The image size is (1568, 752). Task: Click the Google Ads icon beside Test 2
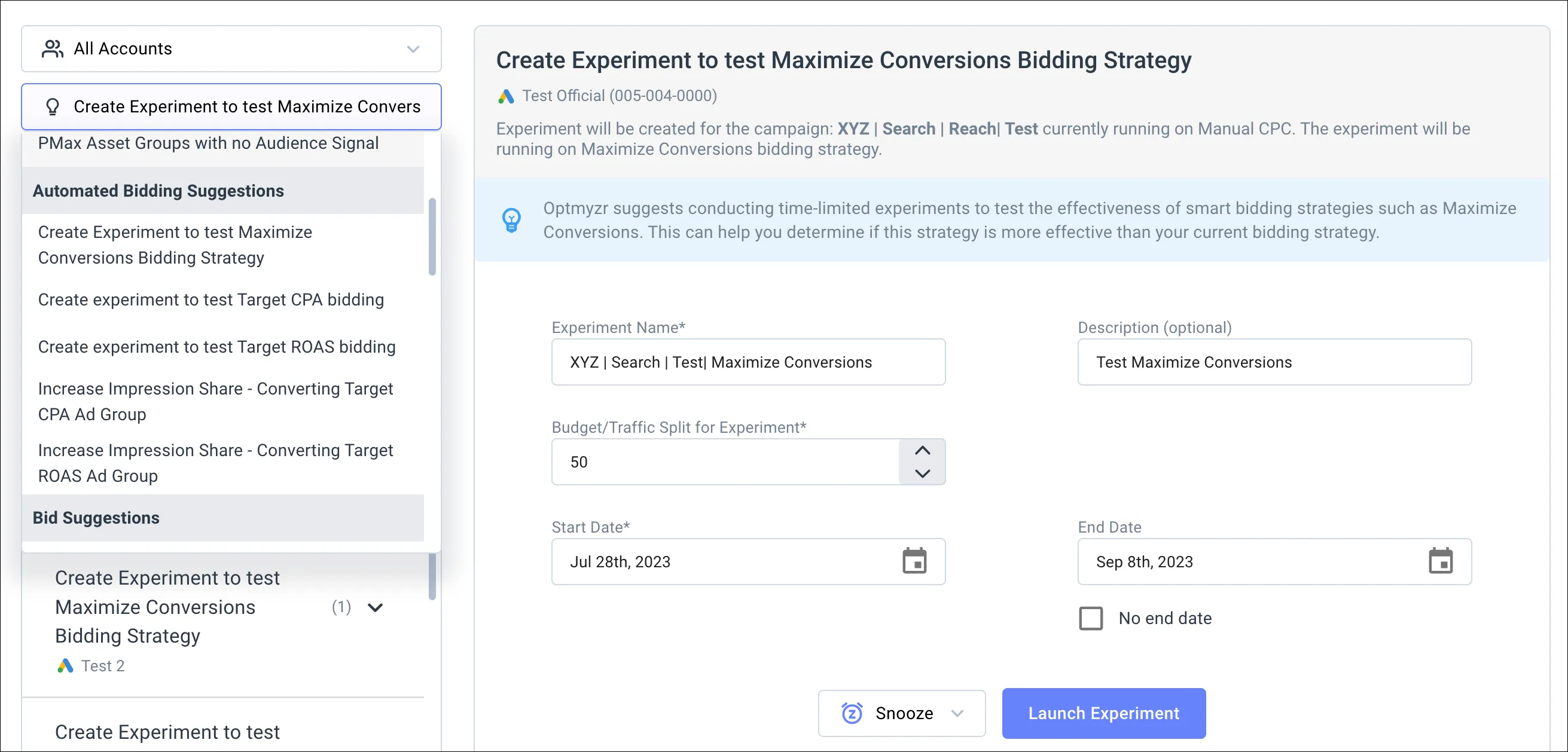click(65, 665)
